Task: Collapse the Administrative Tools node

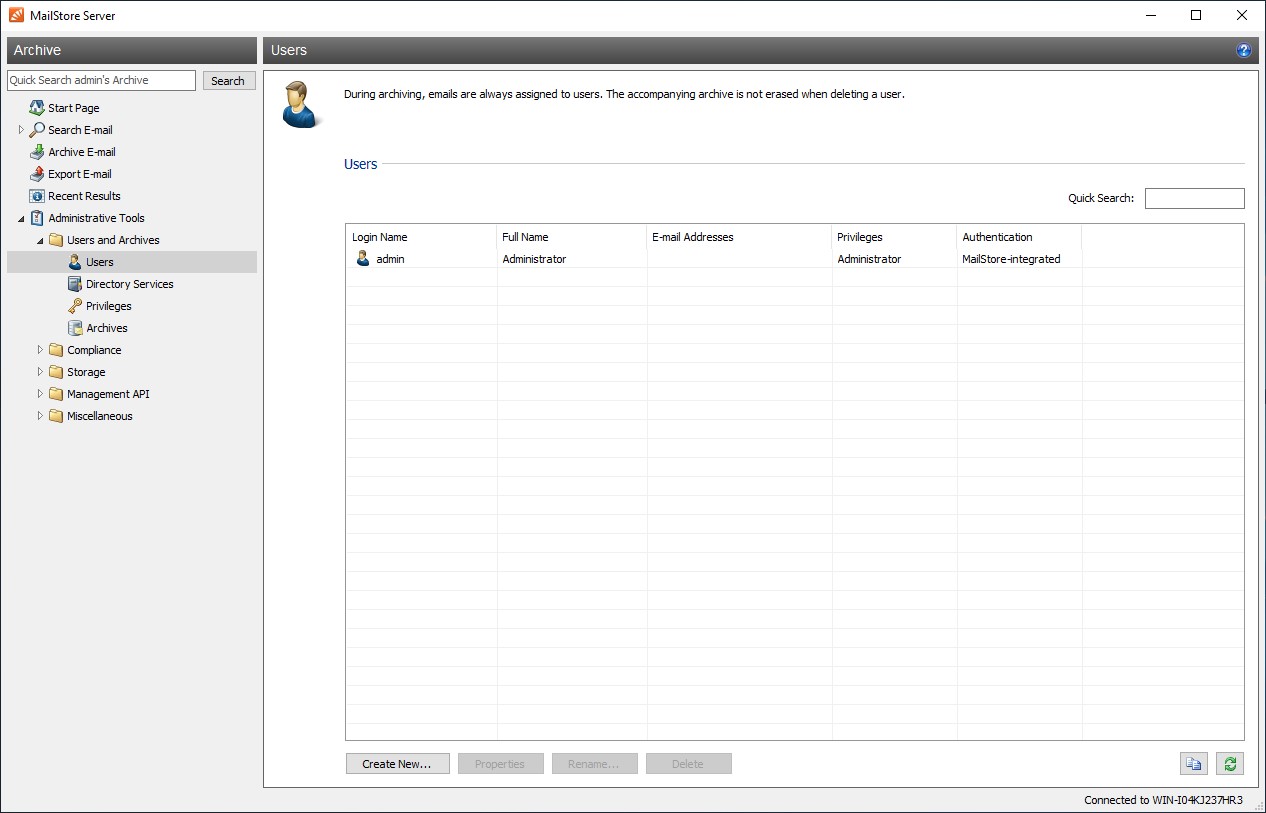Action: (x=21, y=219)
